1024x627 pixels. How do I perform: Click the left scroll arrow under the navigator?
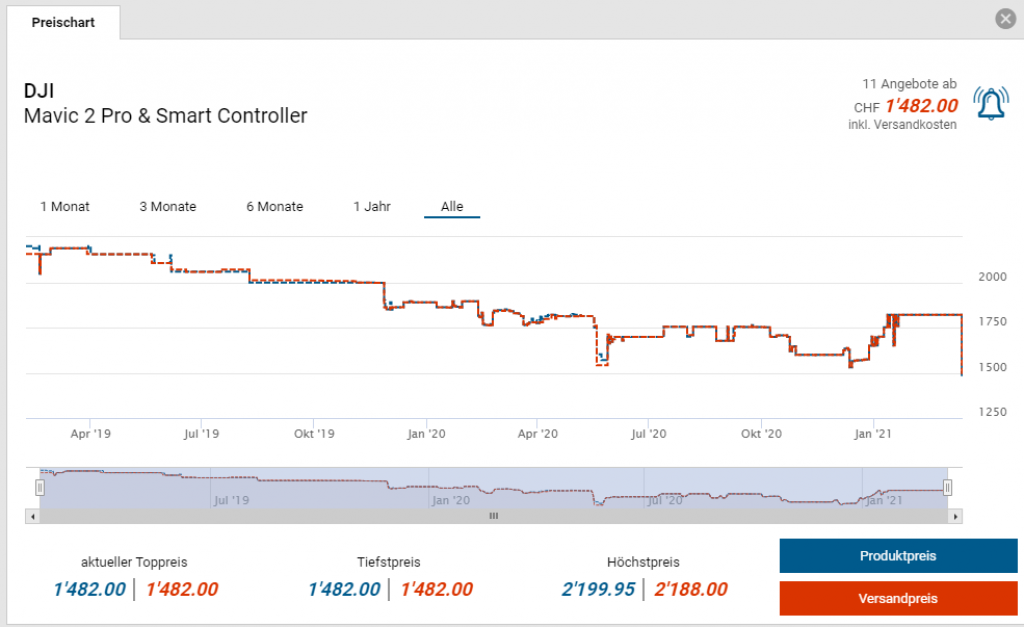(x=33, y=516)
